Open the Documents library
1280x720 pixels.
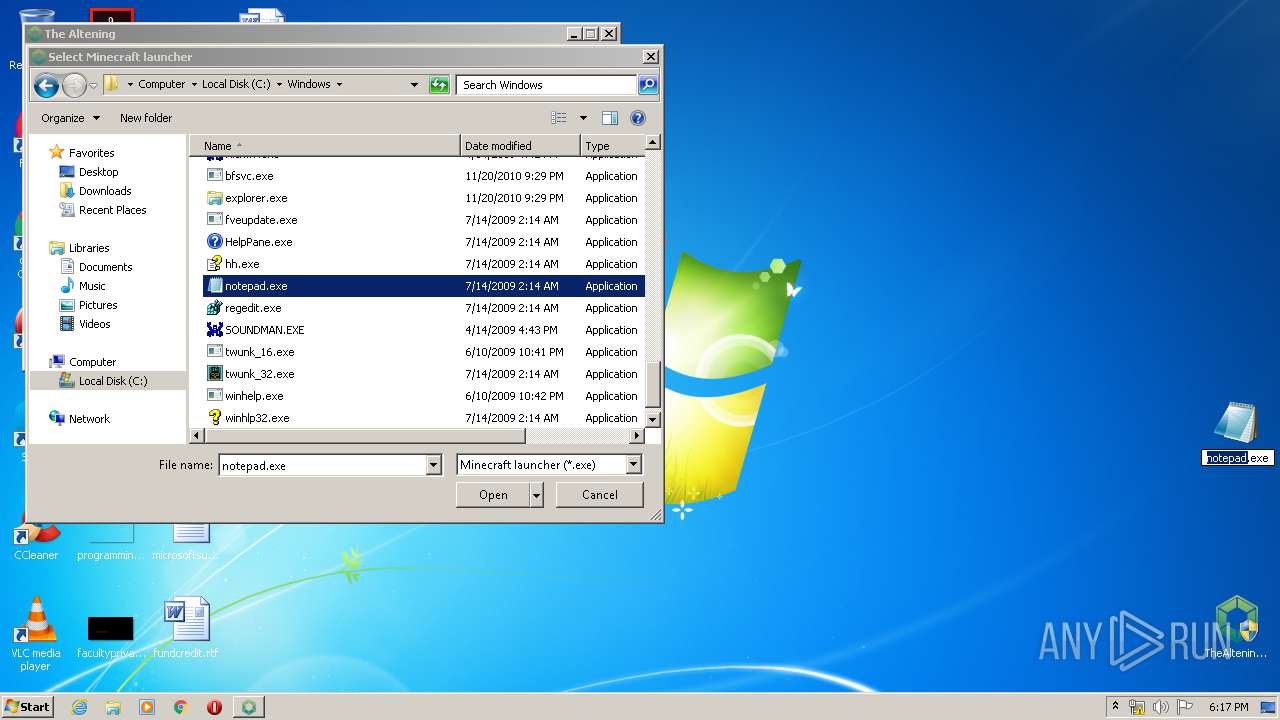point(105,267)
